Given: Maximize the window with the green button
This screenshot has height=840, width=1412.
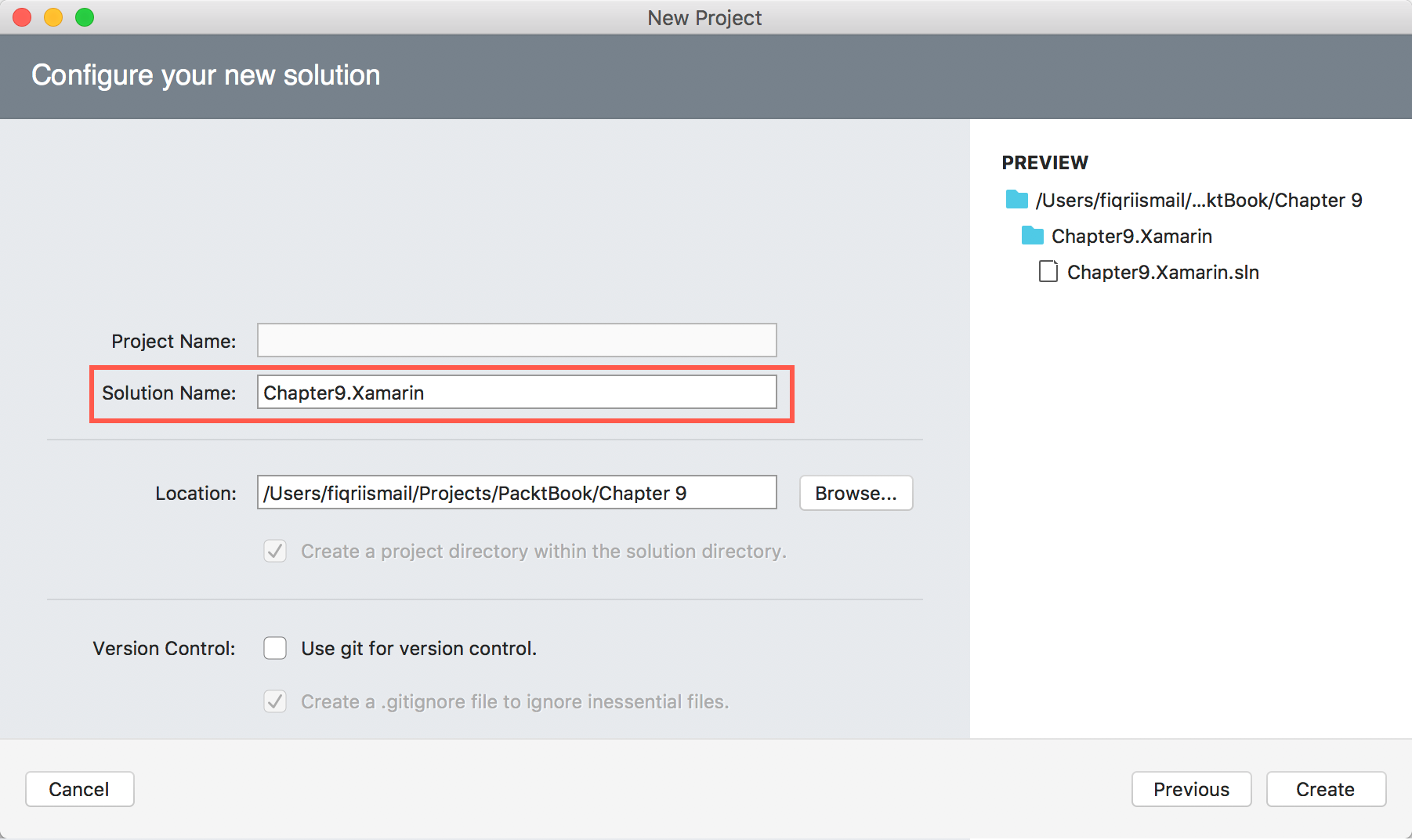Looking at the screenshot, I should pos(85,17).
